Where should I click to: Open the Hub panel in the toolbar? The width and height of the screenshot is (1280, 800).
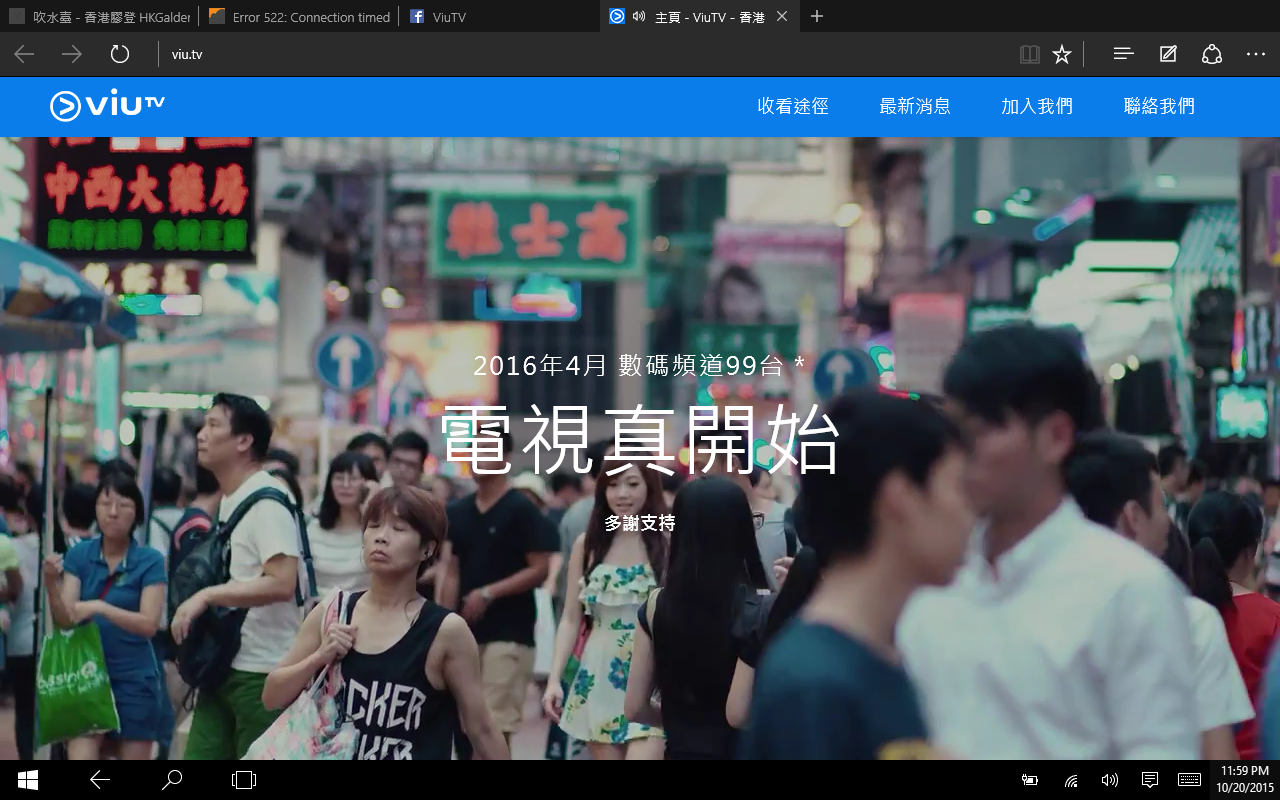[x=1123, y=54]
